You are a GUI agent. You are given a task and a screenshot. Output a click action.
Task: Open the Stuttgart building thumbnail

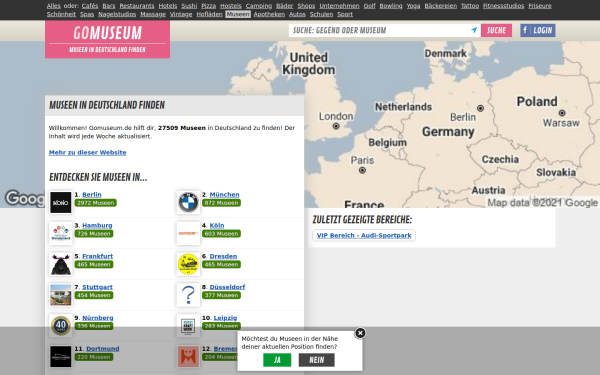60,295
